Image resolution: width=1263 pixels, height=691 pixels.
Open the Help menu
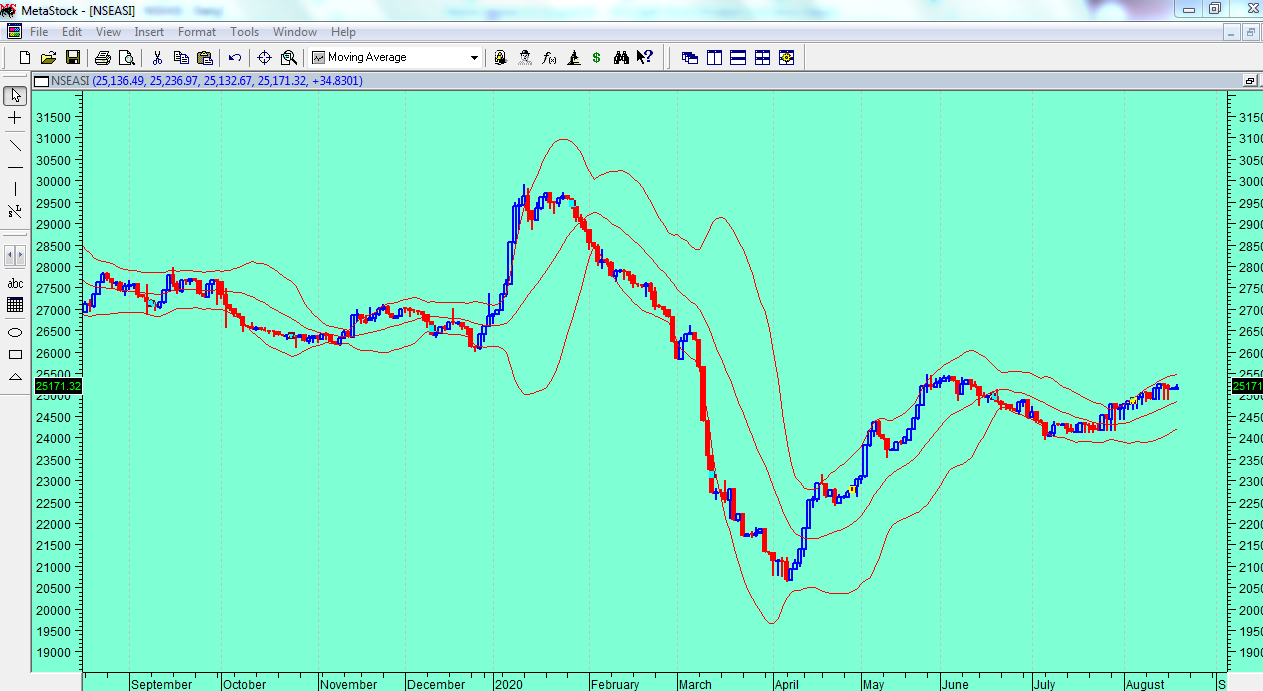(x=343, y=32)
